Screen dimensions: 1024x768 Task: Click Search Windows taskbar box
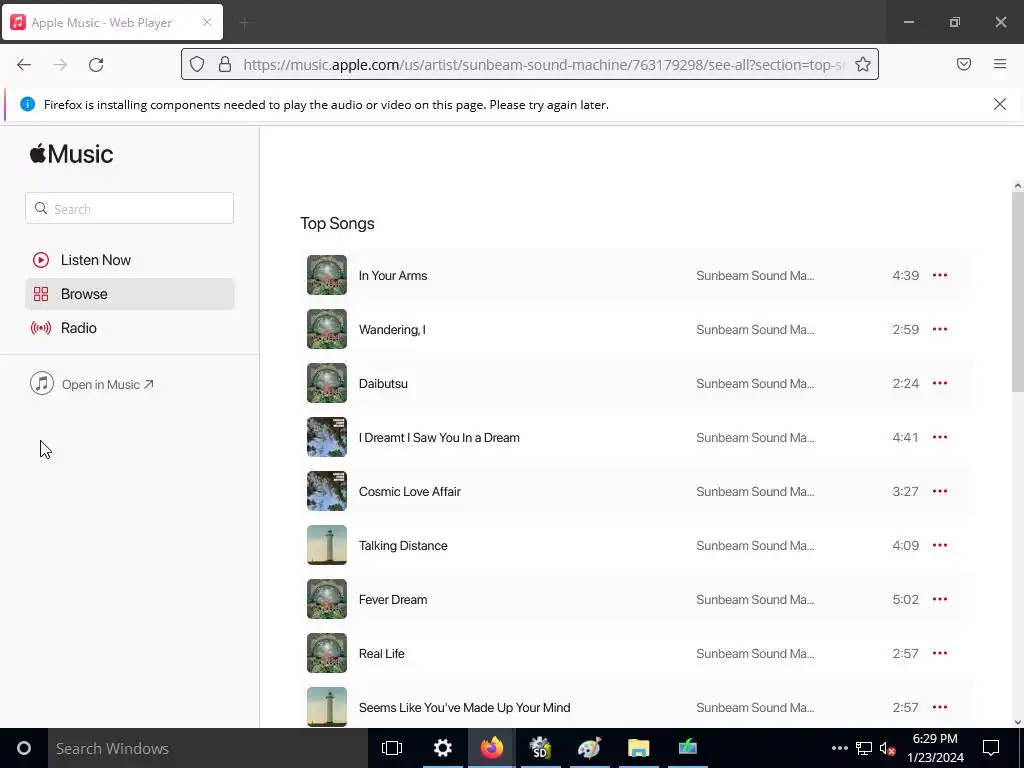(x=208, y=748)
